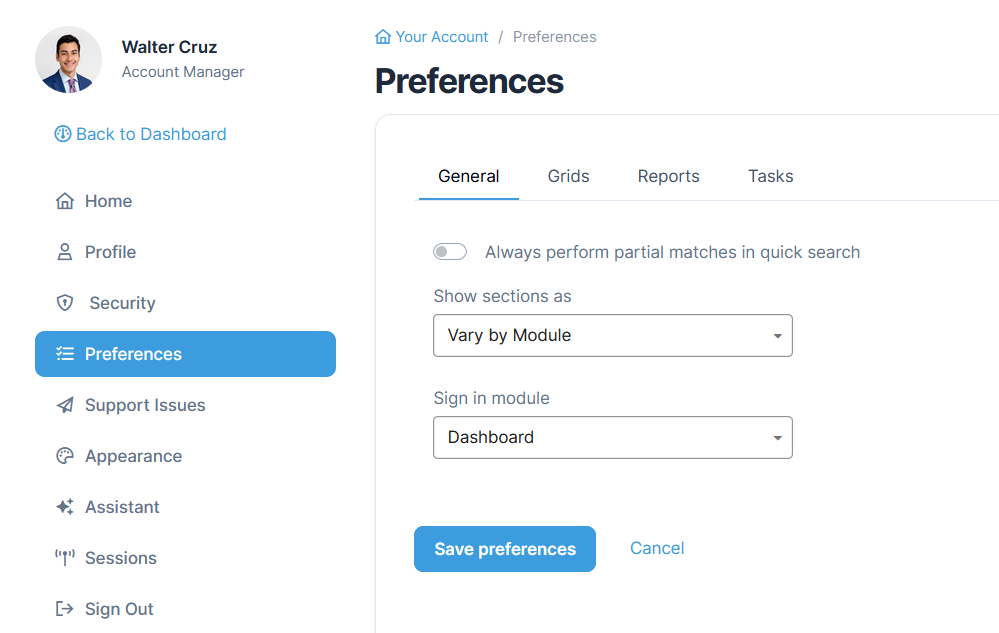Toggle partial matches in quick search
The image size is (999, 633).
pos(450,252)
